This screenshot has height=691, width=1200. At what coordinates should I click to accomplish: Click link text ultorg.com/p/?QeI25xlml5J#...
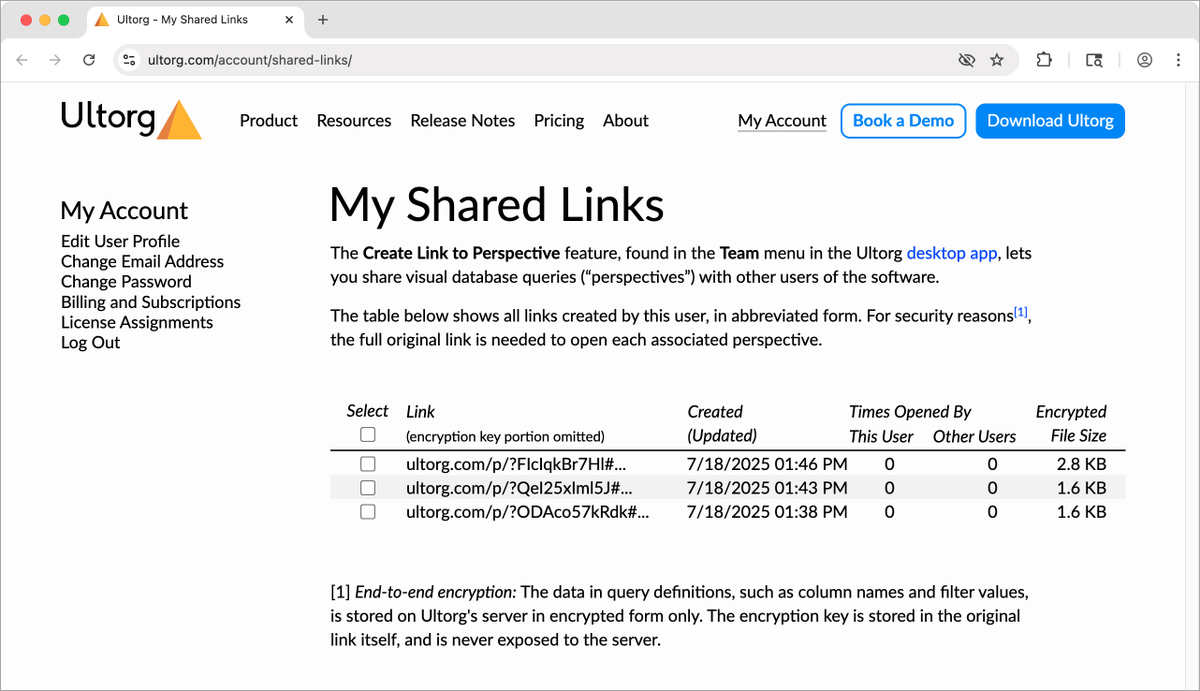(x=519, y=488)
